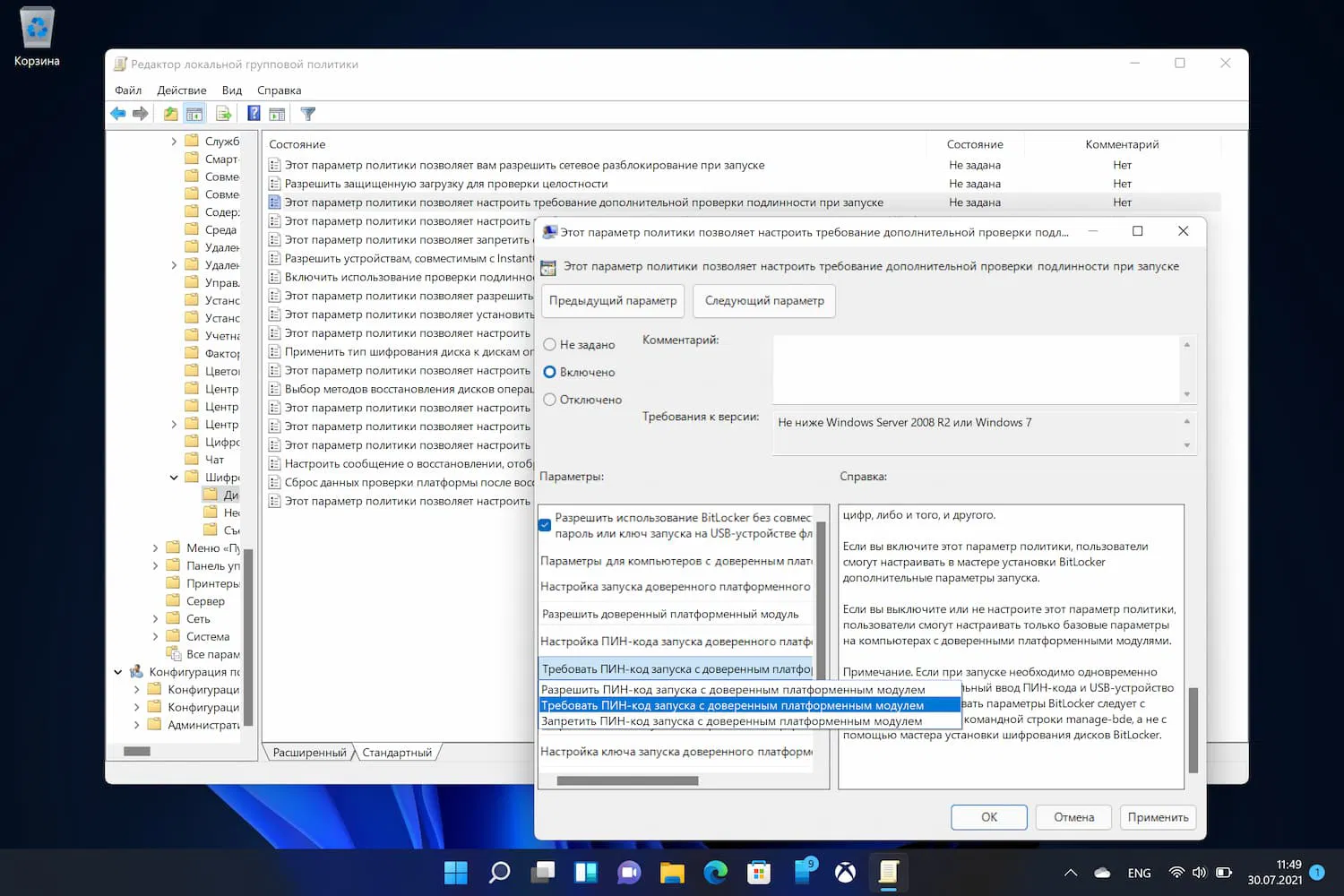
Task: Click the horizontal scrollbar in parameters pane
Action: click(x=627, y=780)
